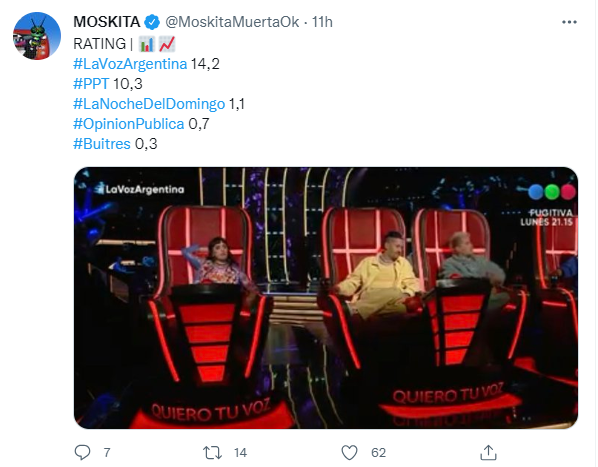Click the bar chart emoji
The height and width of the screenshot is (467, 598).
click(x=147, y=44)
